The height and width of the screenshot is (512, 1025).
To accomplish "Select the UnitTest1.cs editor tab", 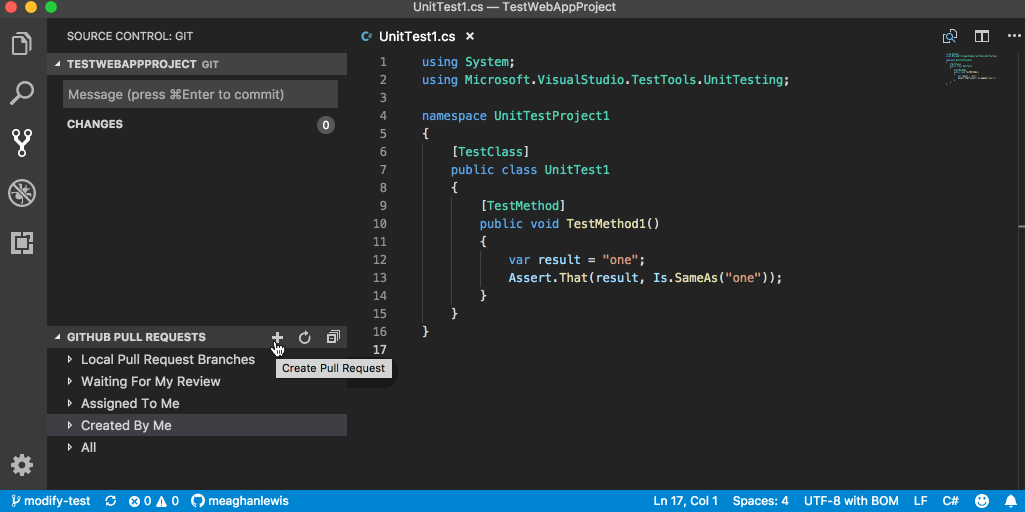I will click(416, 37).
